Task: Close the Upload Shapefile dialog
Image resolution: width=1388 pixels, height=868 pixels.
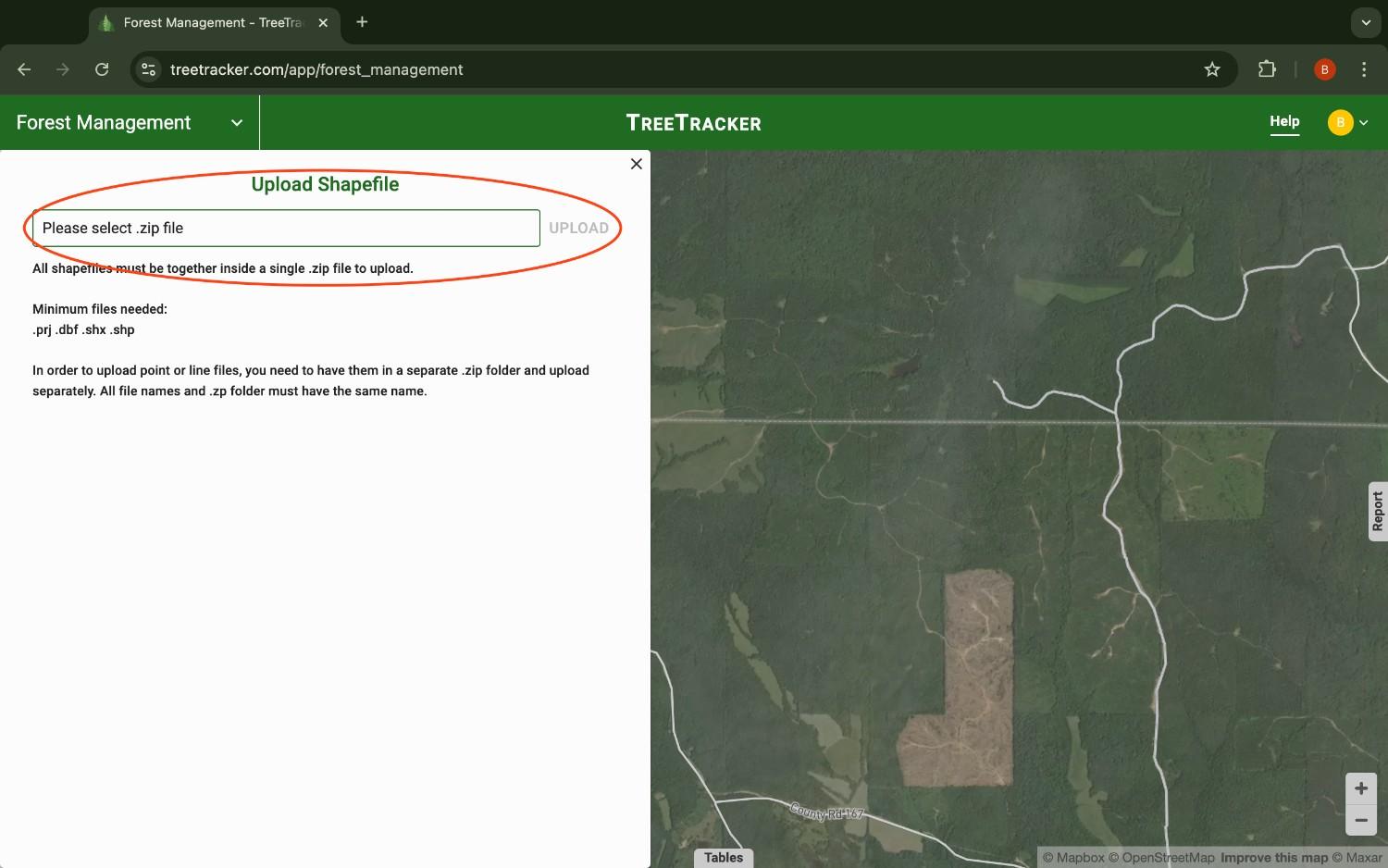Action: [636, 163]
